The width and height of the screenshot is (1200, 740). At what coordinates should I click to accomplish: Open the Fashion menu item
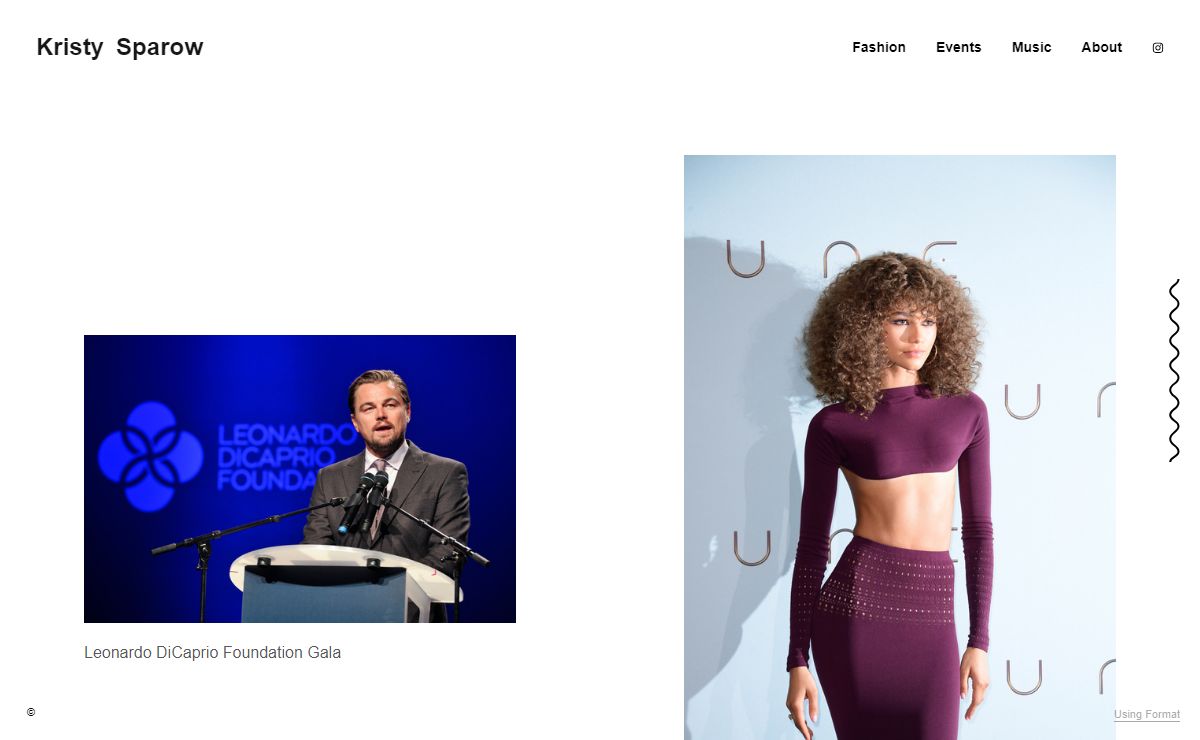879,47
